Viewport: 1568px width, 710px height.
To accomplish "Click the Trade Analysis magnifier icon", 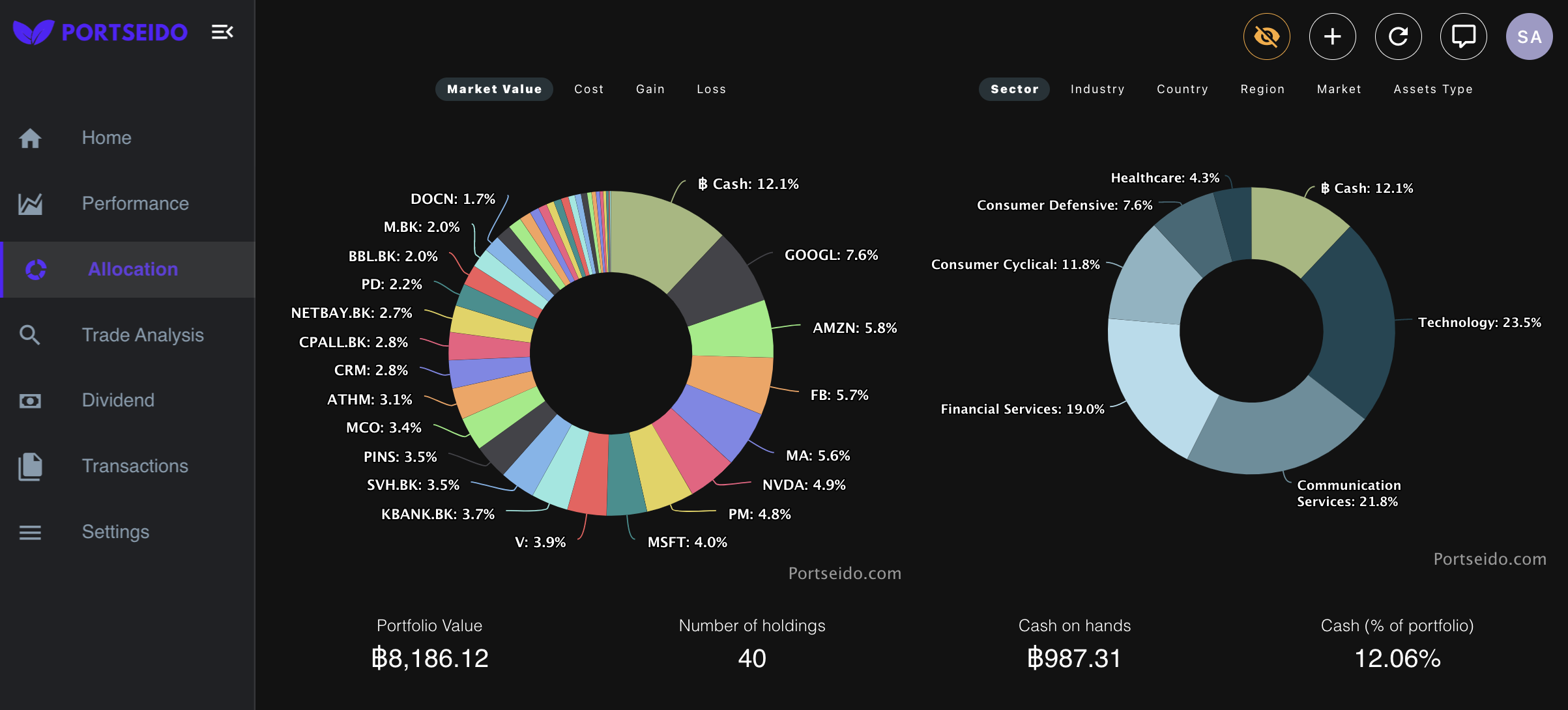I will [30, 335].
